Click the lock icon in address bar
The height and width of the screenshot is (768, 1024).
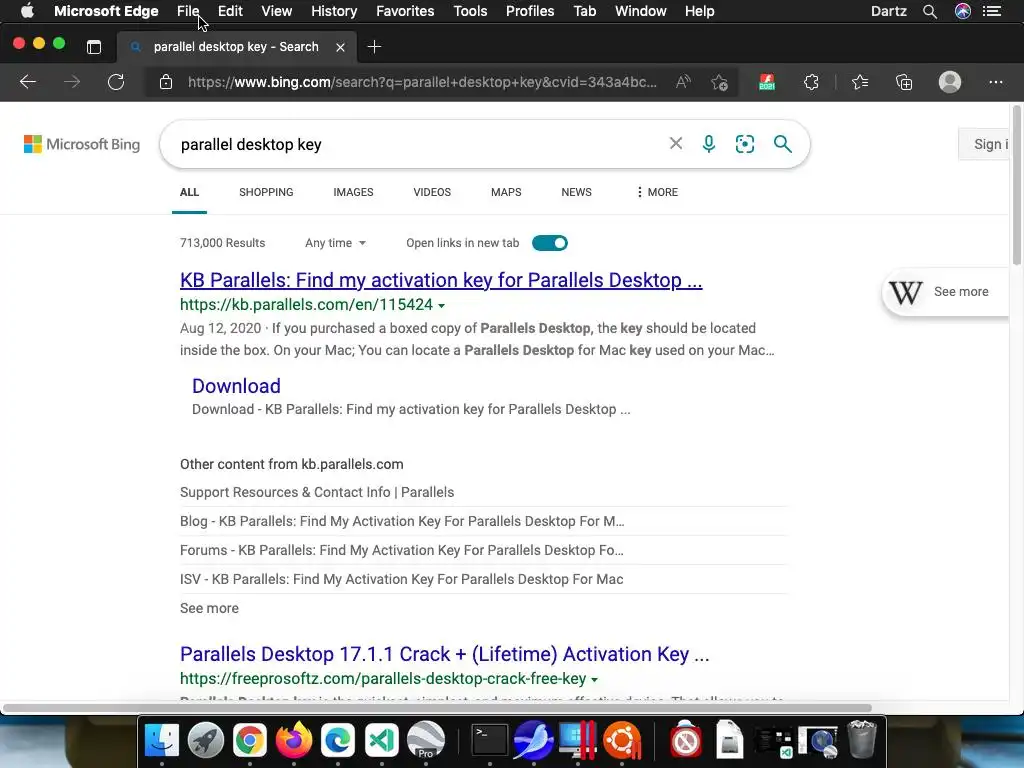tap(166, 82)
